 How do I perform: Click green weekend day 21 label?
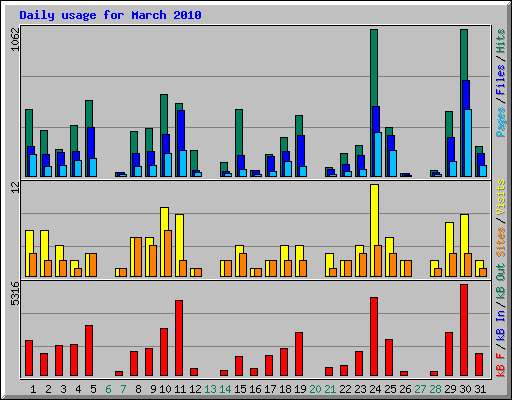pos(330,389)
